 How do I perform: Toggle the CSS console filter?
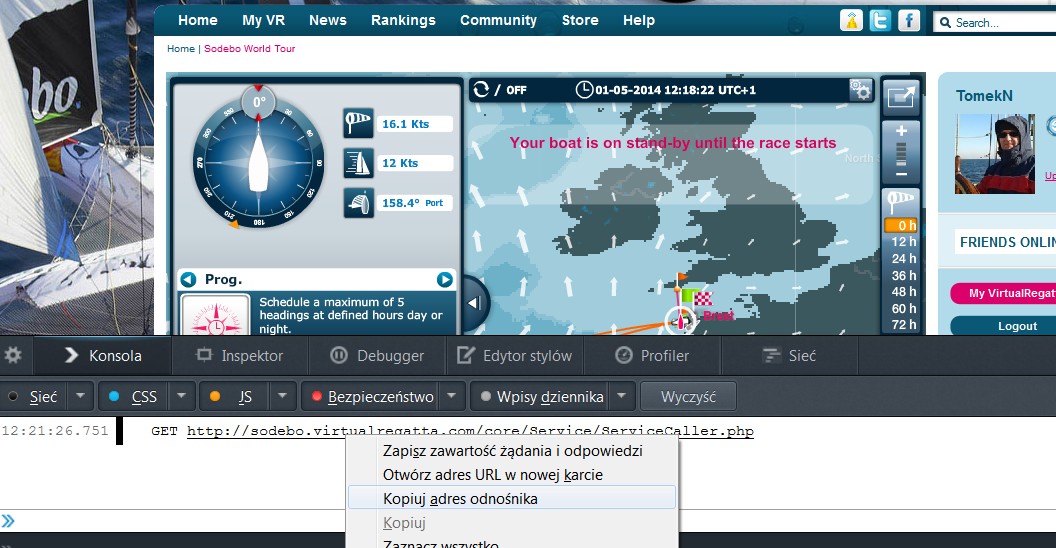coord(133,397)
